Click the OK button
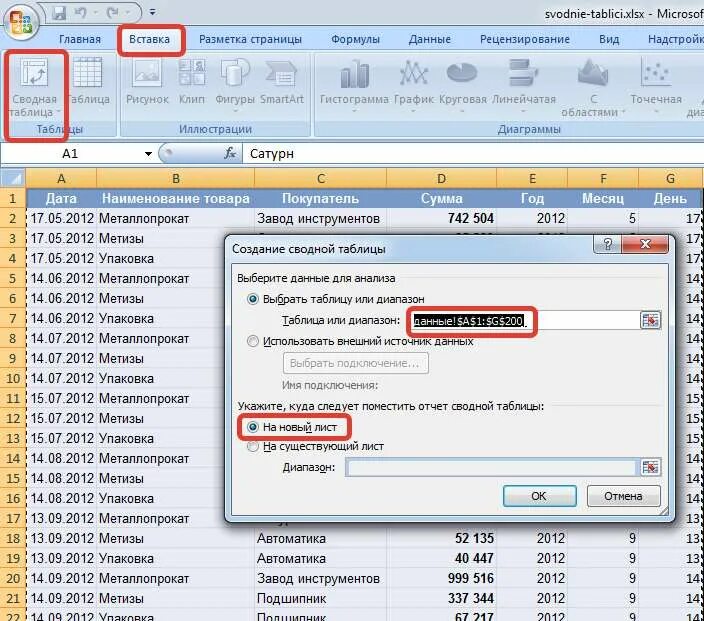 click(x=539, y=496)
